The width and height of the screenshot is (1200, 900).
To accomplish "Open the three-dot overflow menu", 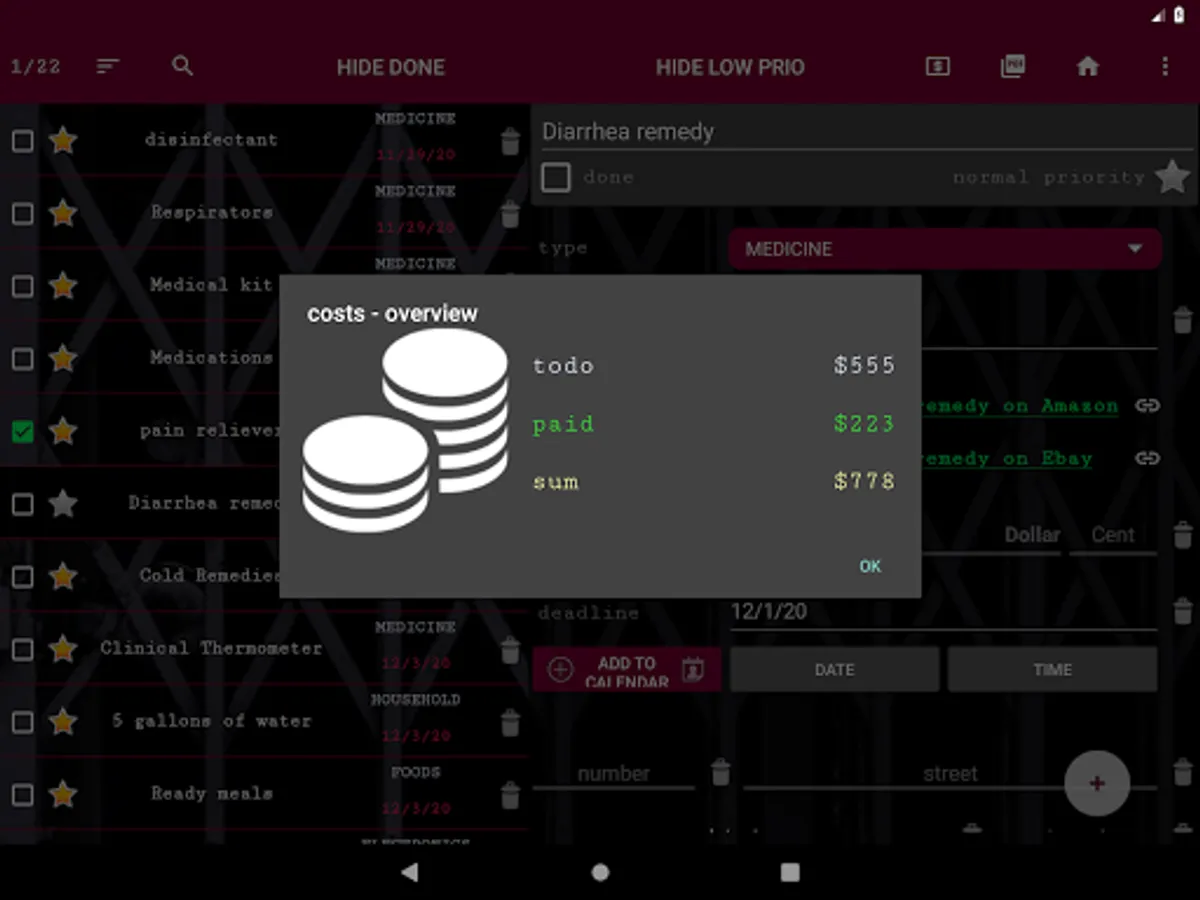I will [x=1165, y=66].
